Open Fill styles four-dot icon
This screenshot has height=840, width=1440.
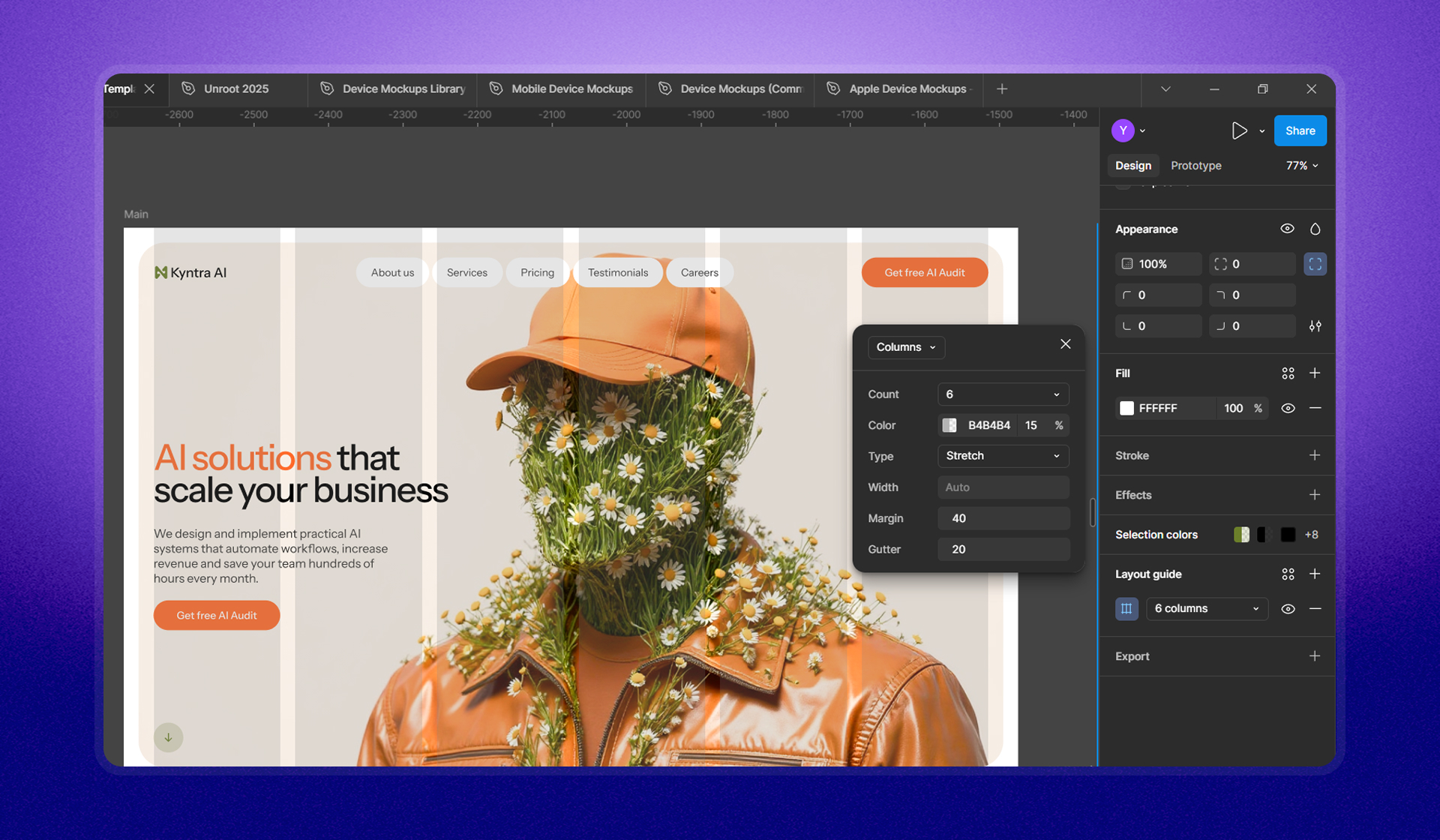(x=1288, y=373)
